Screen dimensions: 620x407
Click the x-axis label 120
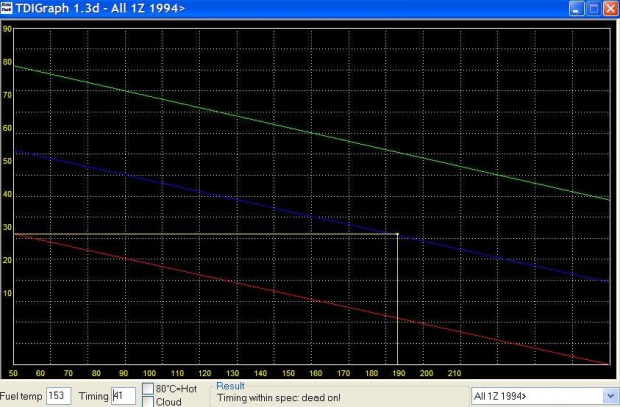point(205,373)
